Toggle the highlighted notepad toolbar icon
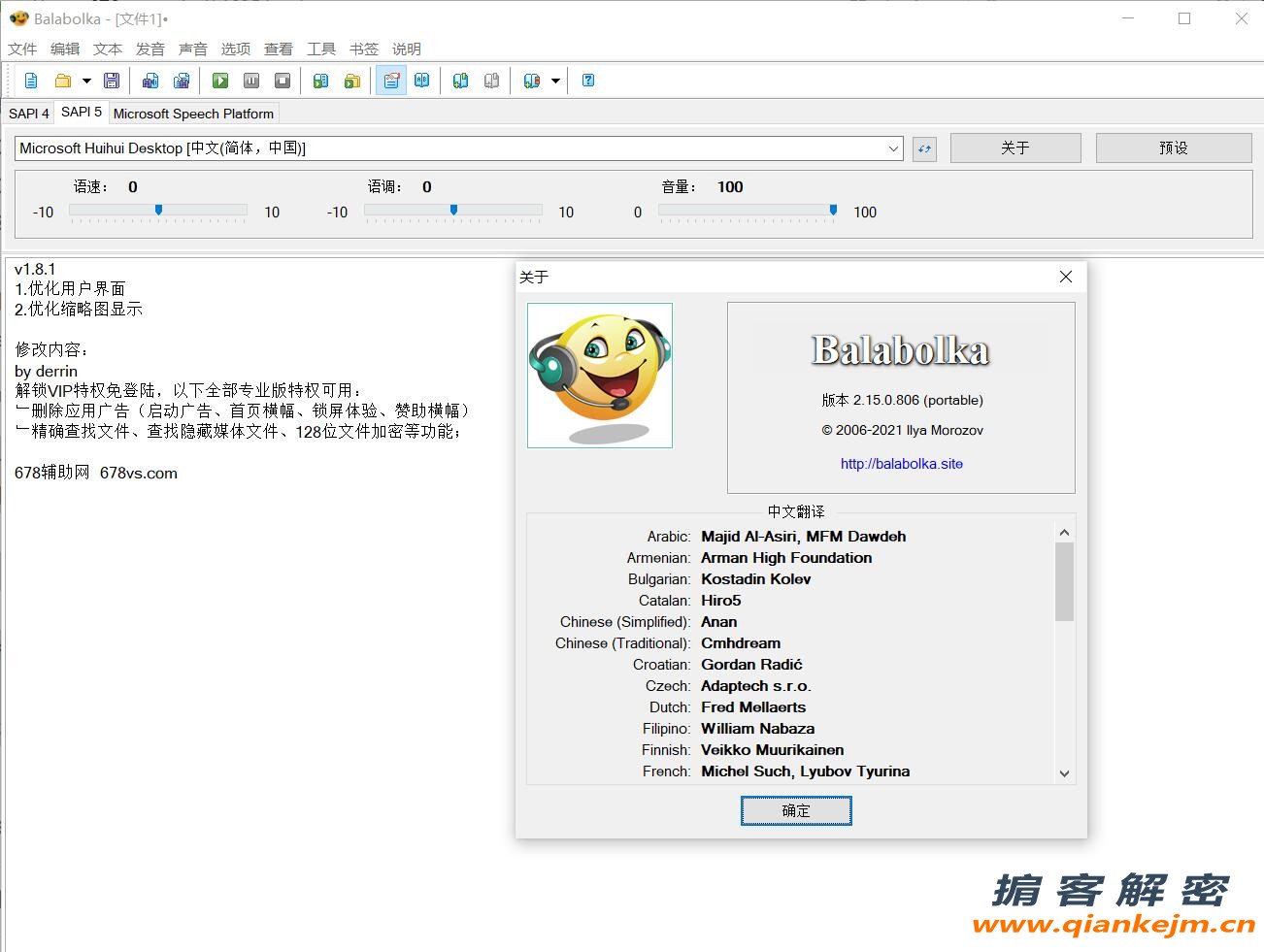The height and width of the screenshot is (952, 1264). tap(391, 81)
